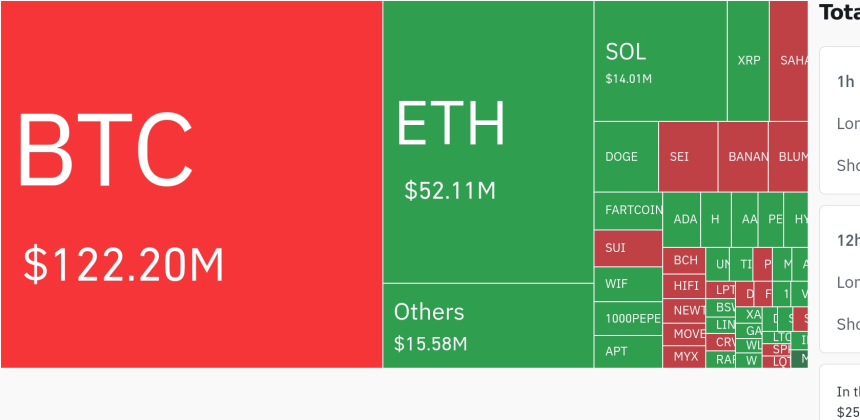Select the XRP heatmap tile

748,61
